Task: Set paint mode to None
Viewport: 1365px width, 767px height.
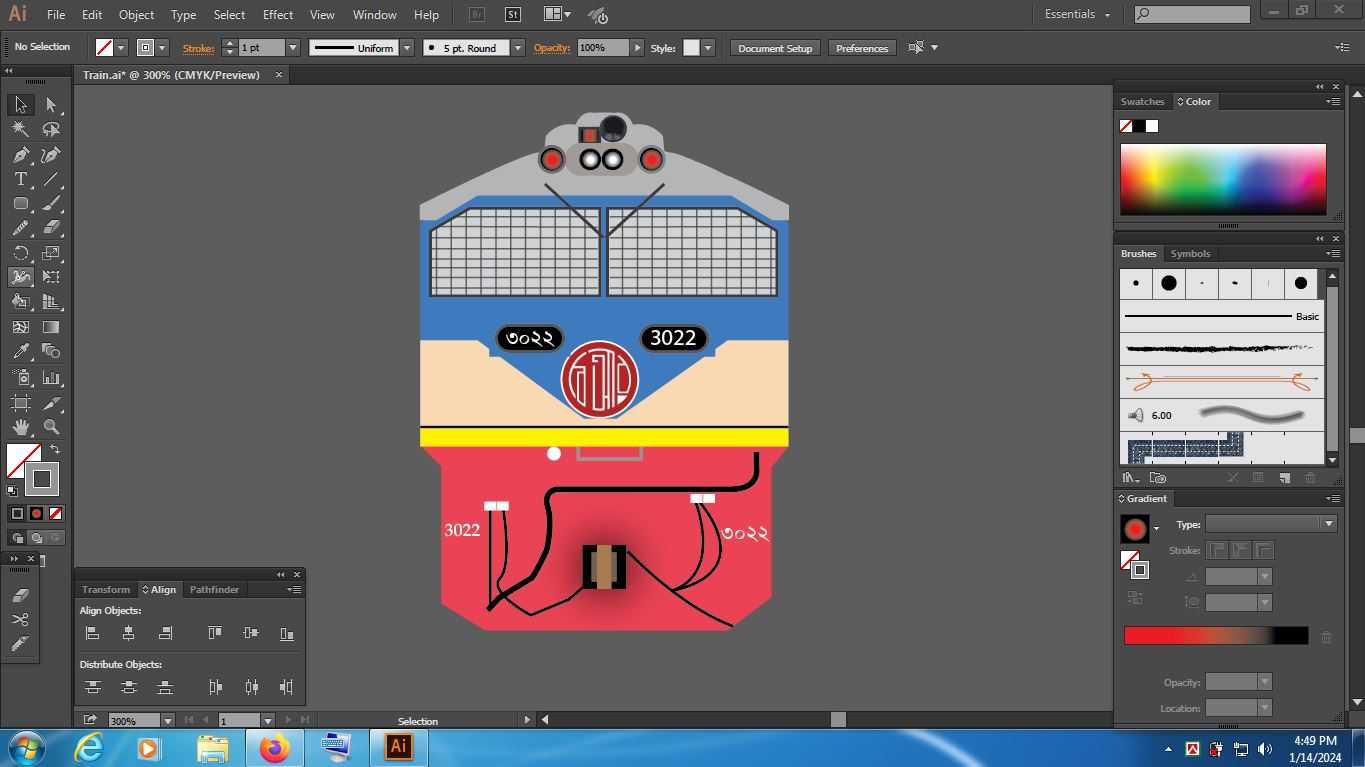Action: click(x=55, y=513)
